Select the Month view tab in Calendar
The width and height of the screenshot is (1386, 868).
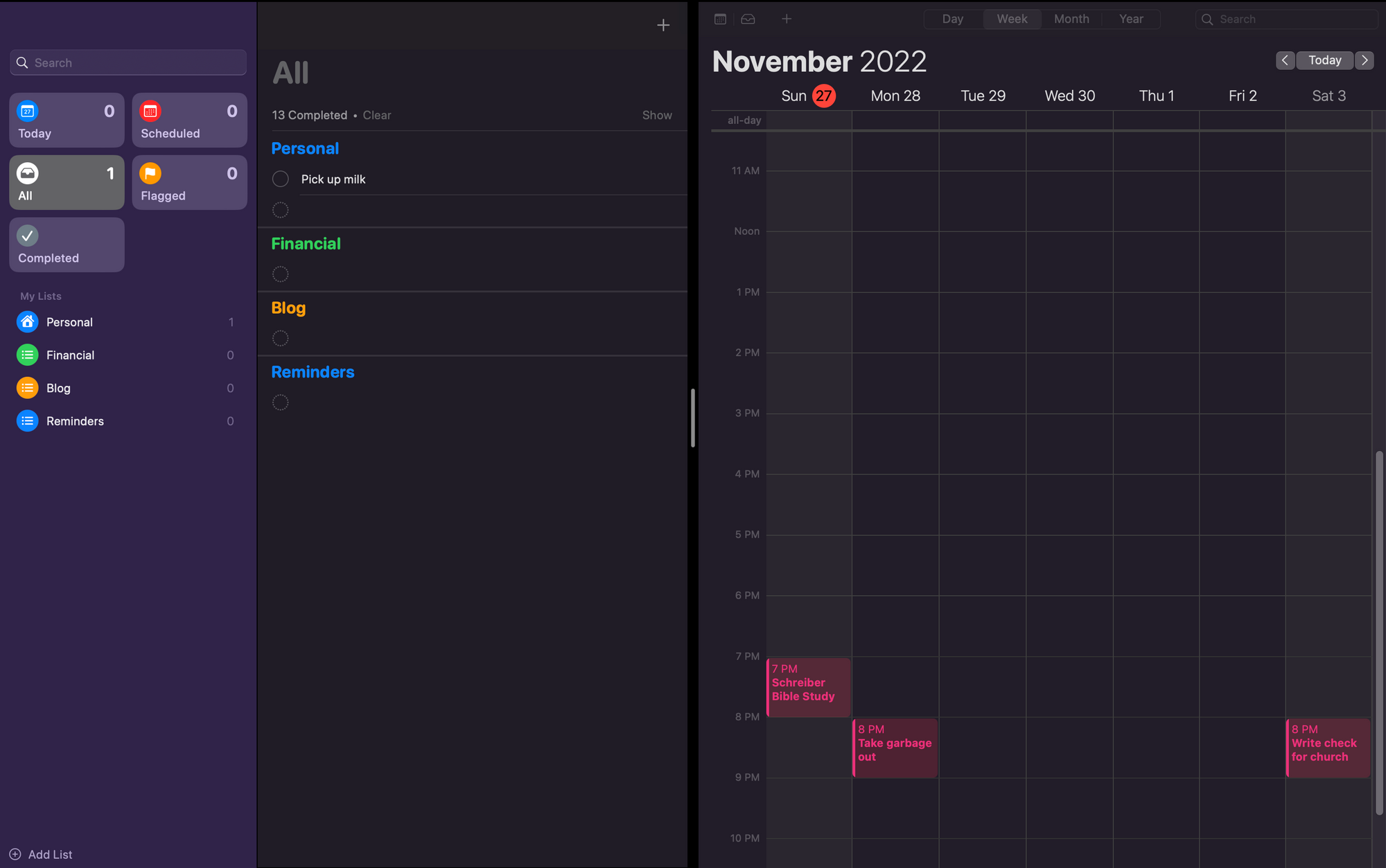pos(1071,18)
